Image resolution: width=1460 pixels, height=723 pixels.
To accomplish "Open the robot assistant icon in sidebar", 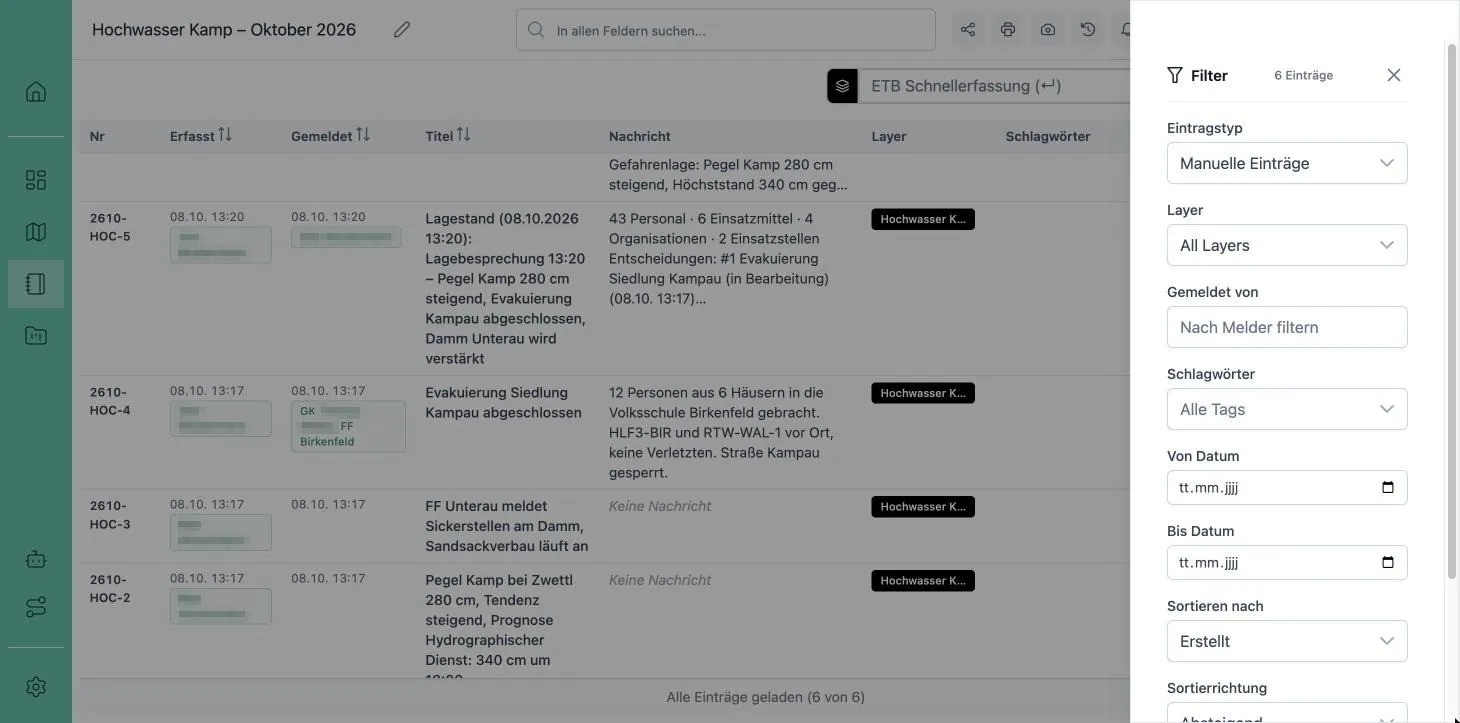I will tap(36, 559).
